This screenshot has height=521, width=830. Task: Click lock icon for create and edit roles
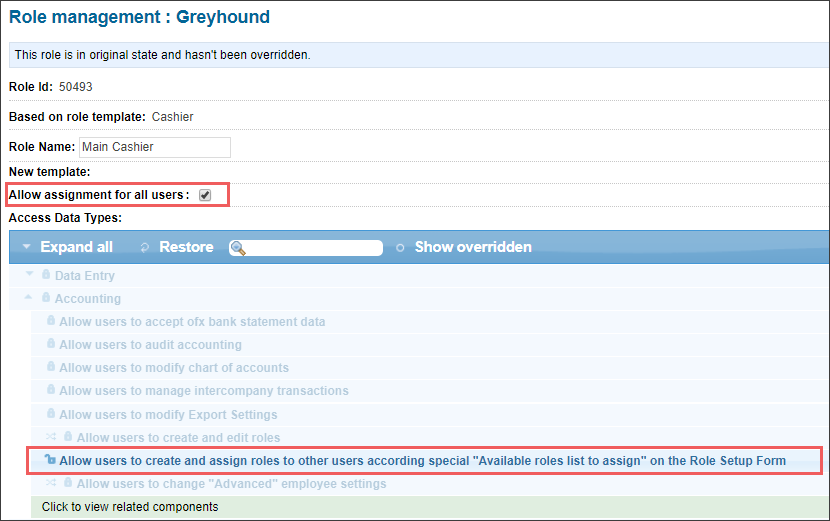pos(68,436)
